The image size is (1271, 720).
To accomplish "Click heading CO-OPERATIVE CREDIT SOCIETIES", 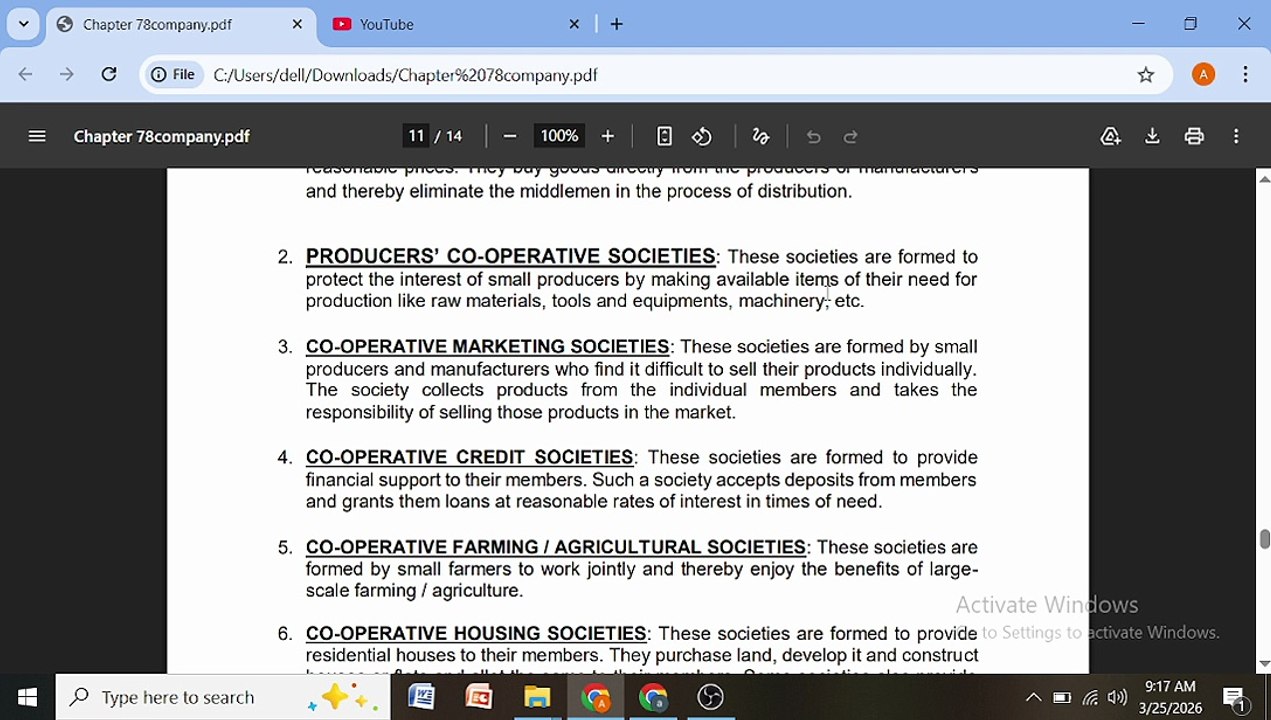I will 469,457.
